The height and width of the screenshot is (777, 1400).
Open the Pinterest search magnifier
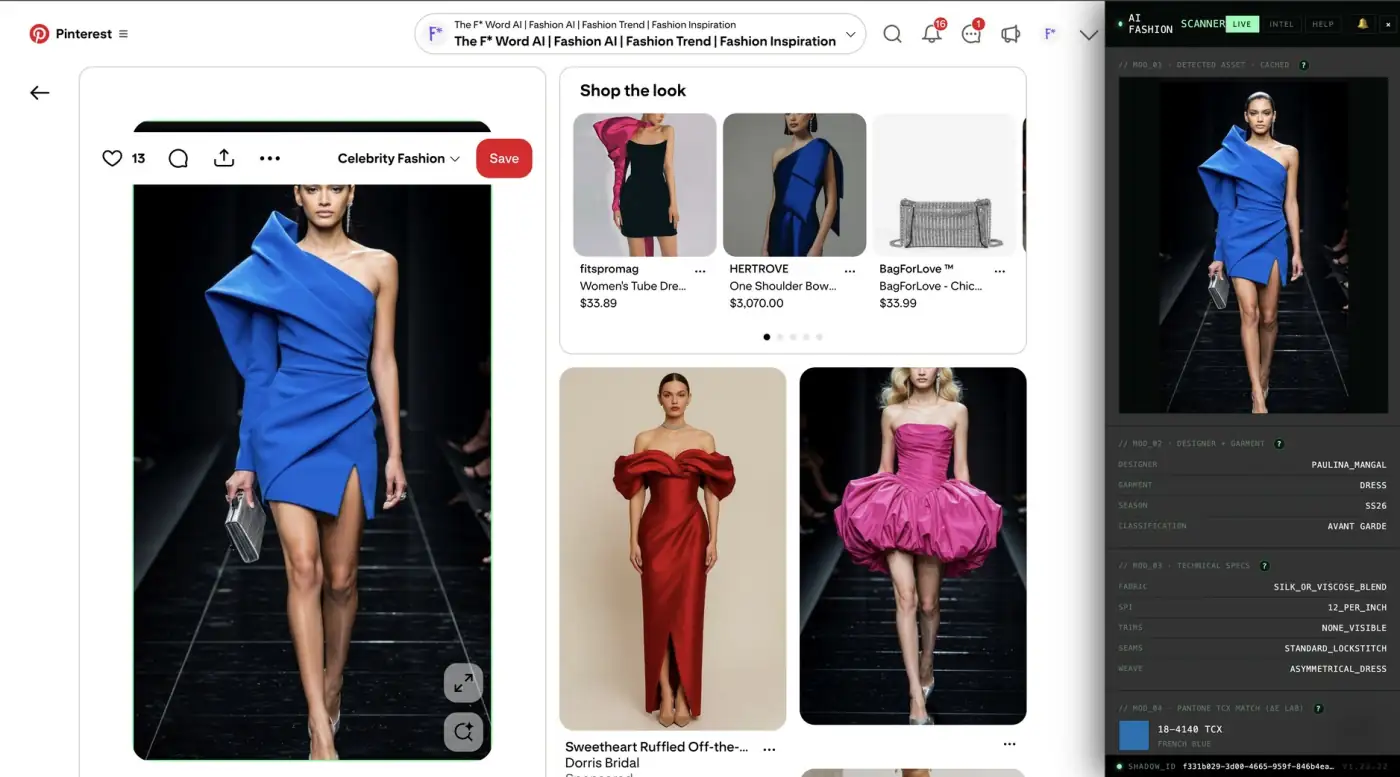pos(892,34)
